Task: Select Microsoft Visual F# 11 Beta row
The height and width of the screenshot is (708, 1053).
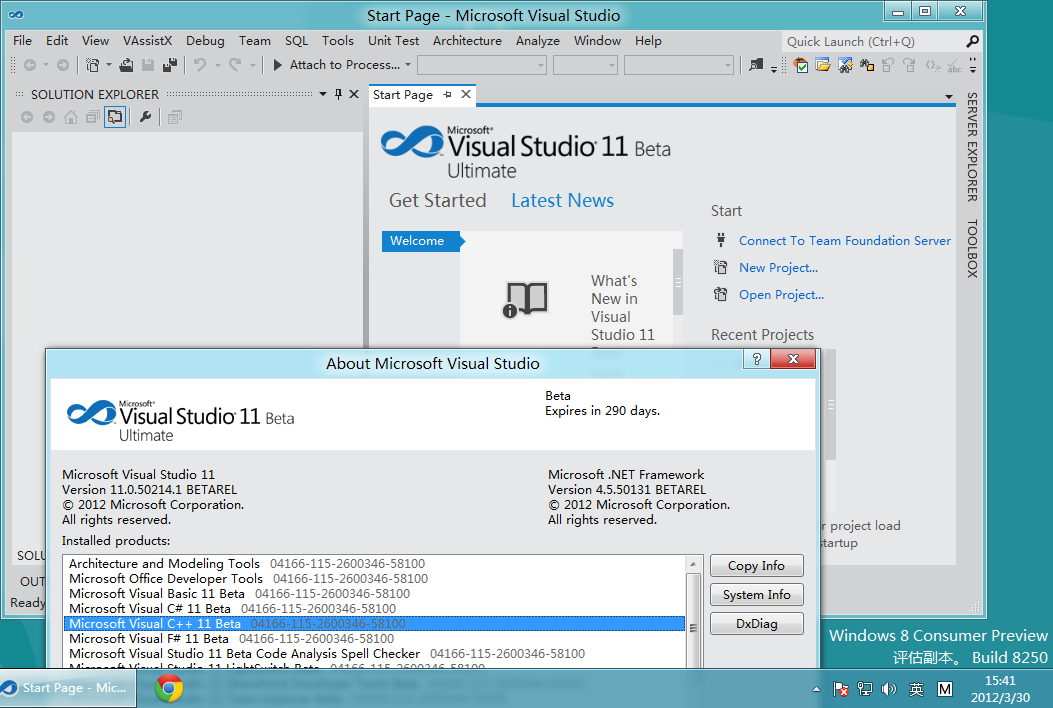Action: (x=375, y=639)
